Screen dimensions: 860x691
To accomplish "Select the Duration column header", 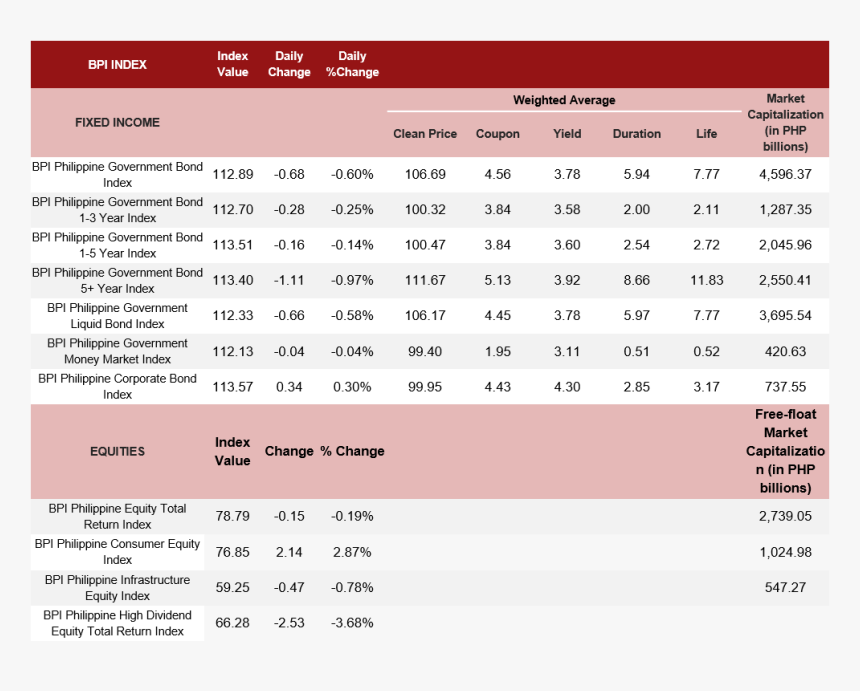I will point(636,134).
